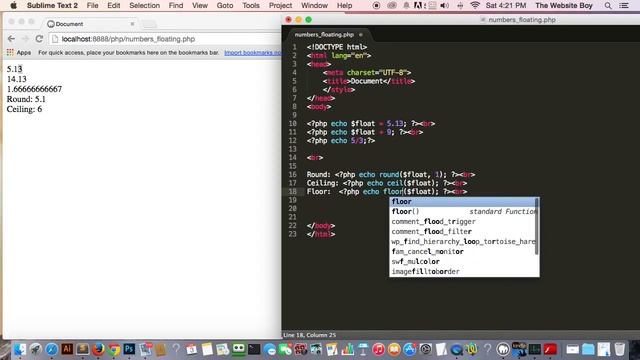Open Adobe Flash Player from dock

[x=550, y=349]
